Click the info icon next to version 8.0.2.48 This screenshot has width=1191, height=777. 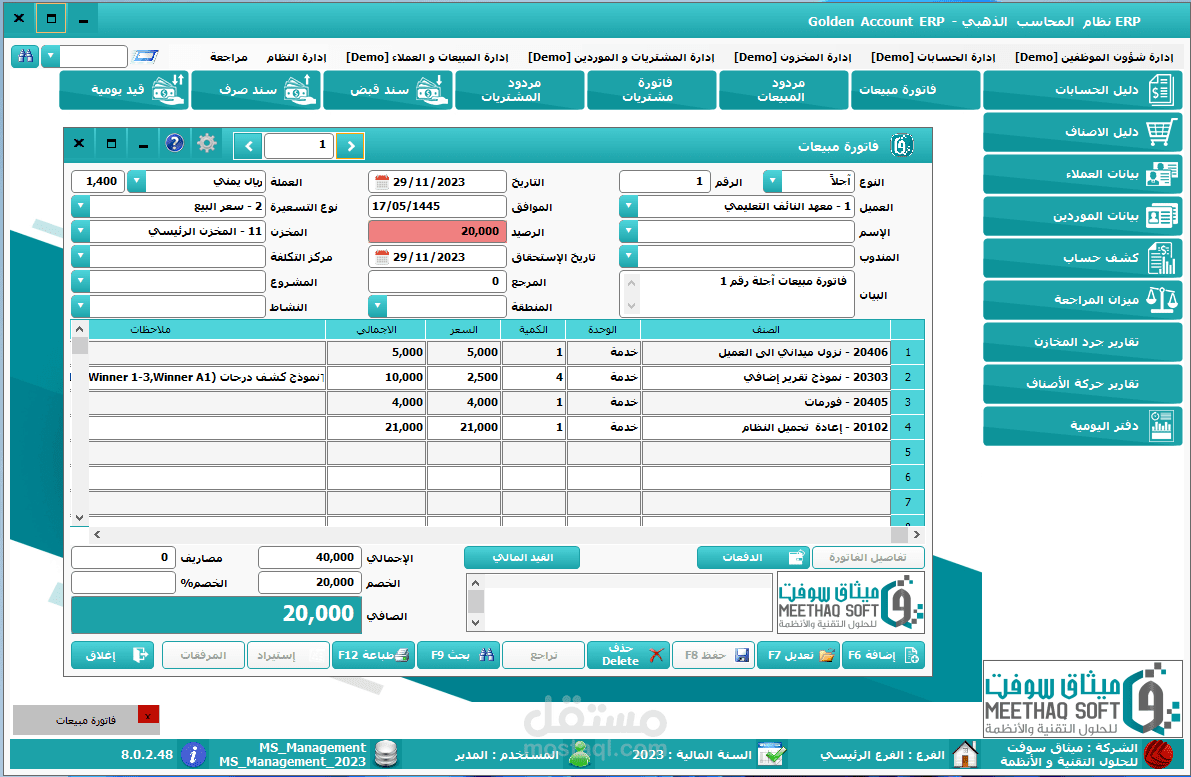[x=194, y=755]
